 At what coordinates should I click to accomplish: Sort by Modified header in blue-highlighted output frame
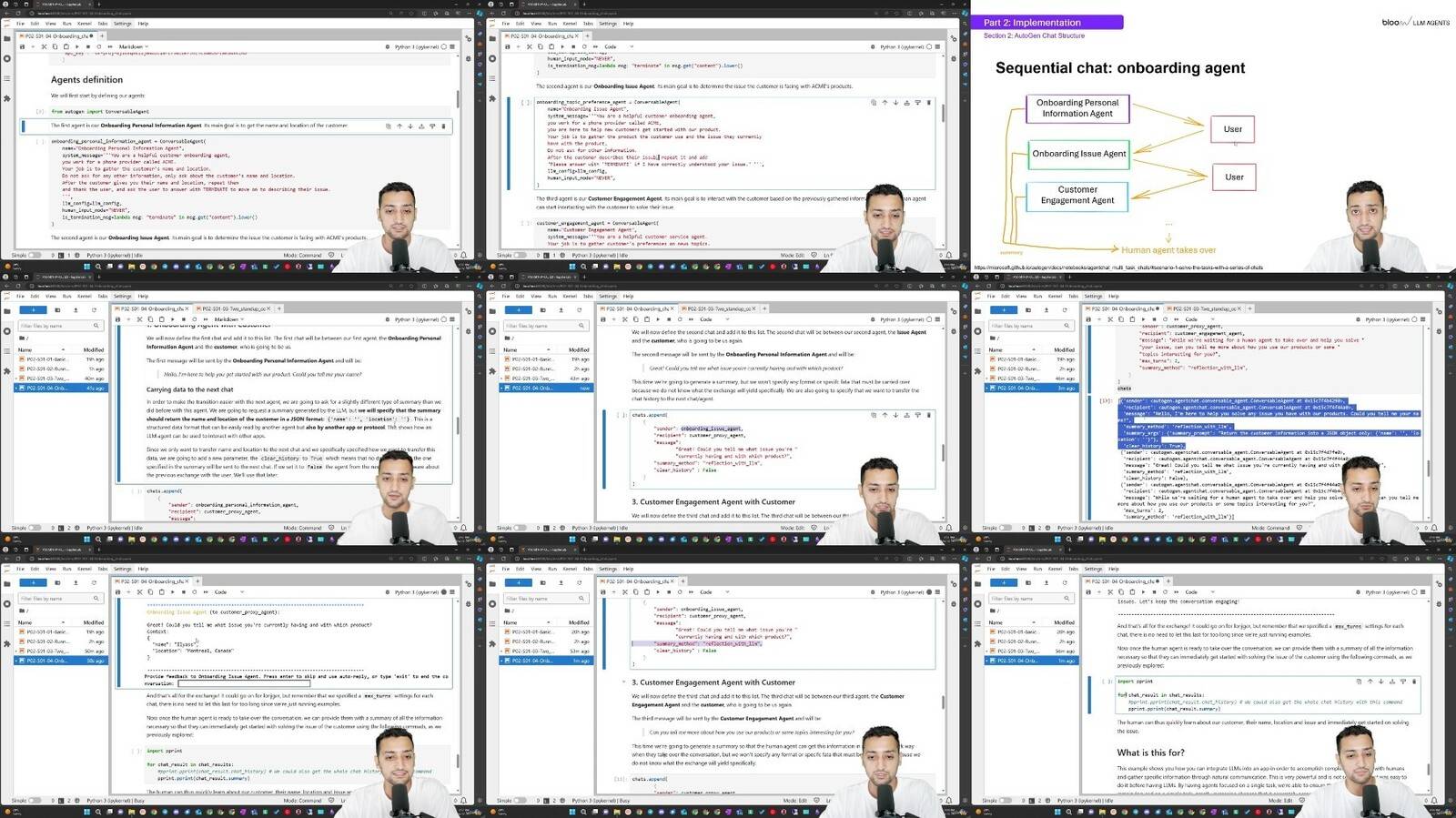1064,349
